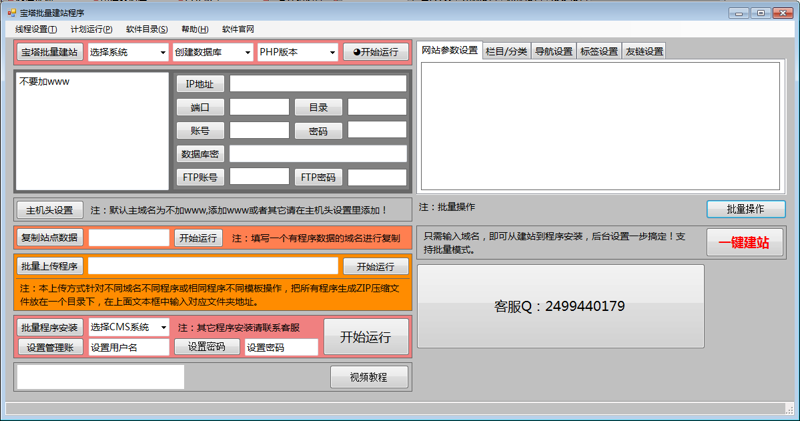Open the 线程设置 menu

[x=36, y=30]
